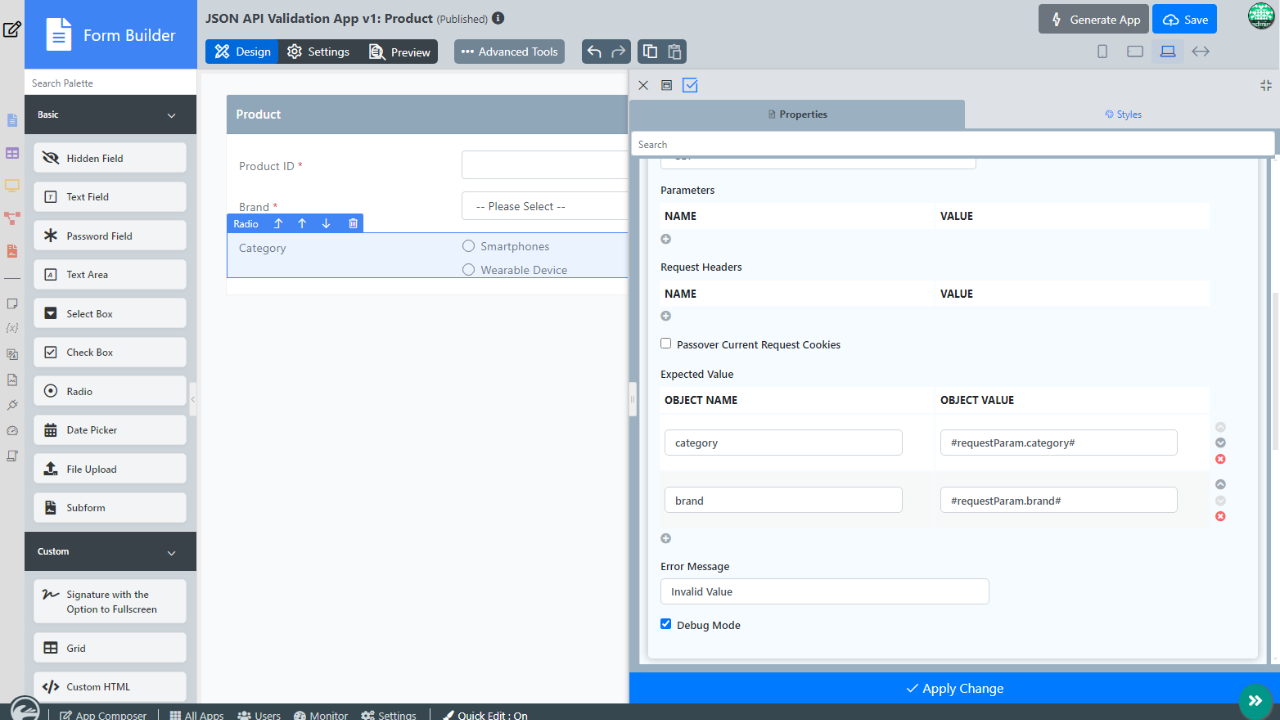1280x720 pixels.
Task: Uncheck the Debug Mode checkbox
Action: pos(666,624)
